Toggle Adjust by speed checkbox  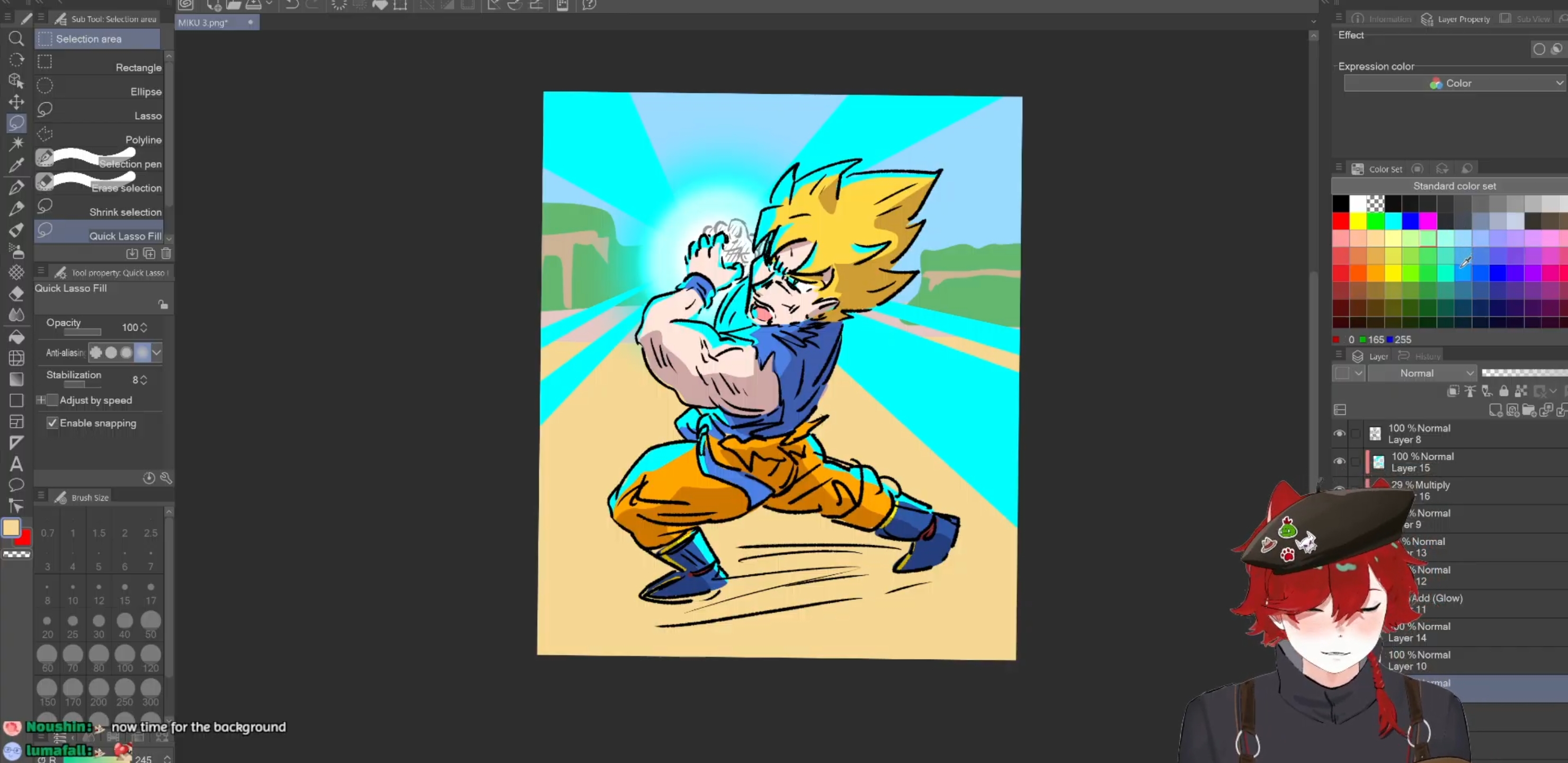pos(52,400)
